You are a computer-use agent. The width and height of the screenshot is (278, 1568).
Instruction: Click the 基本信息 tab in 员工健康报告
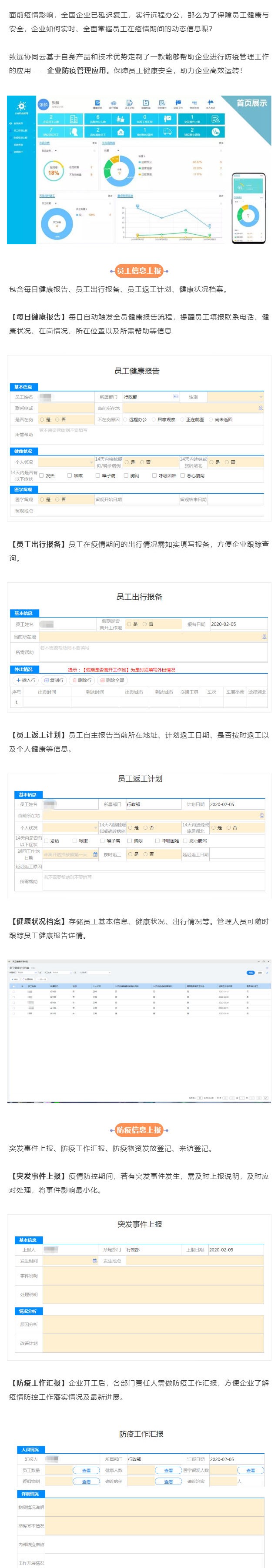(23, 387)
